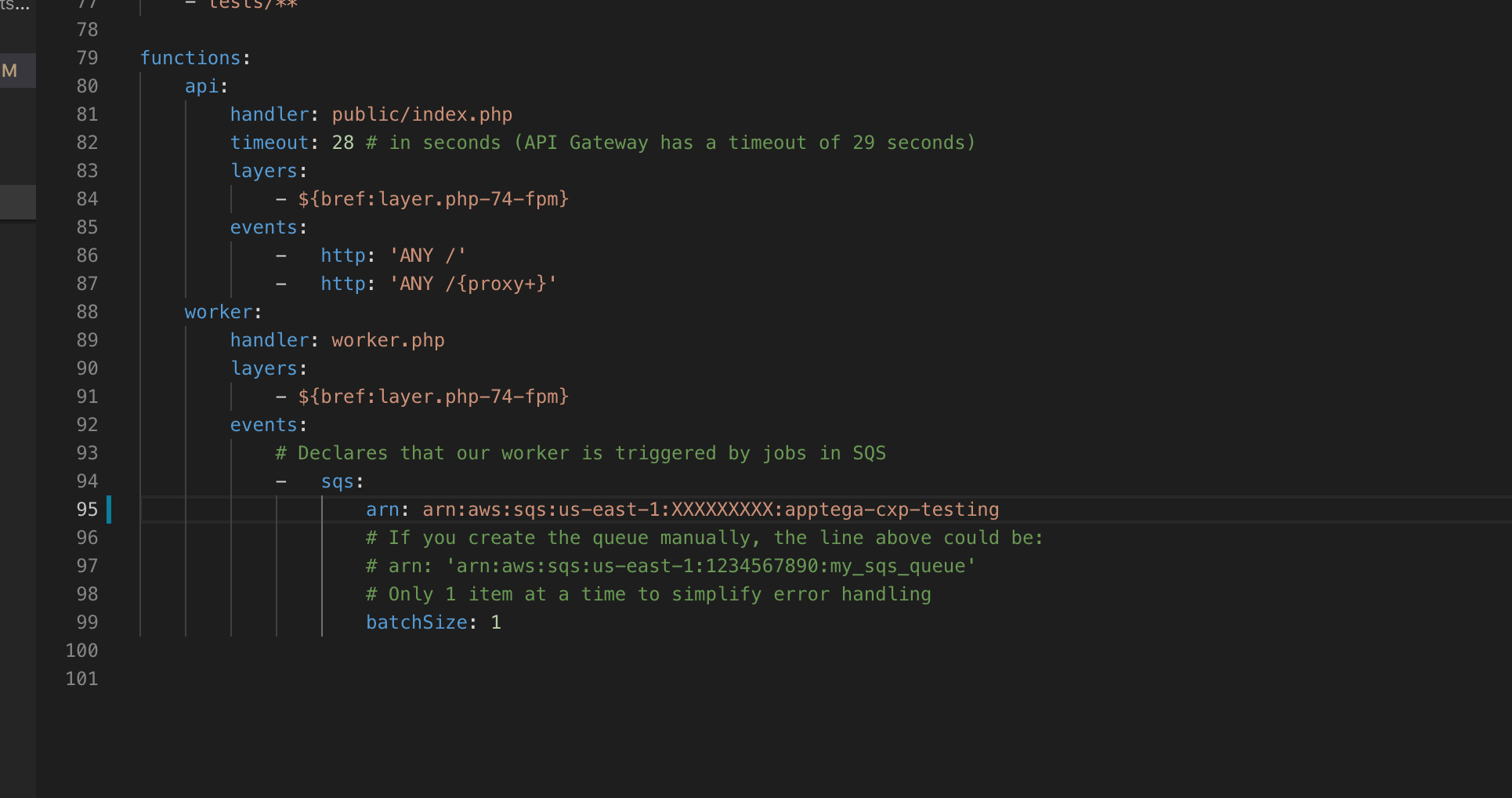Click the handler value 'public/index.php'
This screenshot has width=1512, height=798.
(421, 114)
